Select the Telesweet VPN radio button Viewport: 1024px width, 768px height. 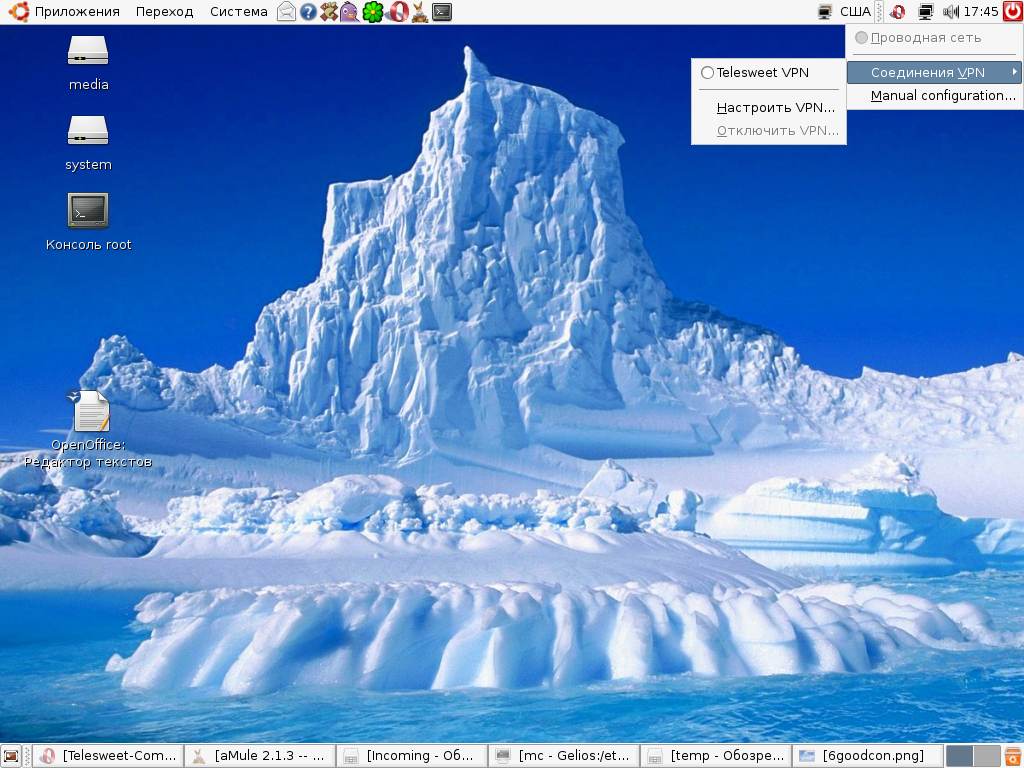[708, 73]
